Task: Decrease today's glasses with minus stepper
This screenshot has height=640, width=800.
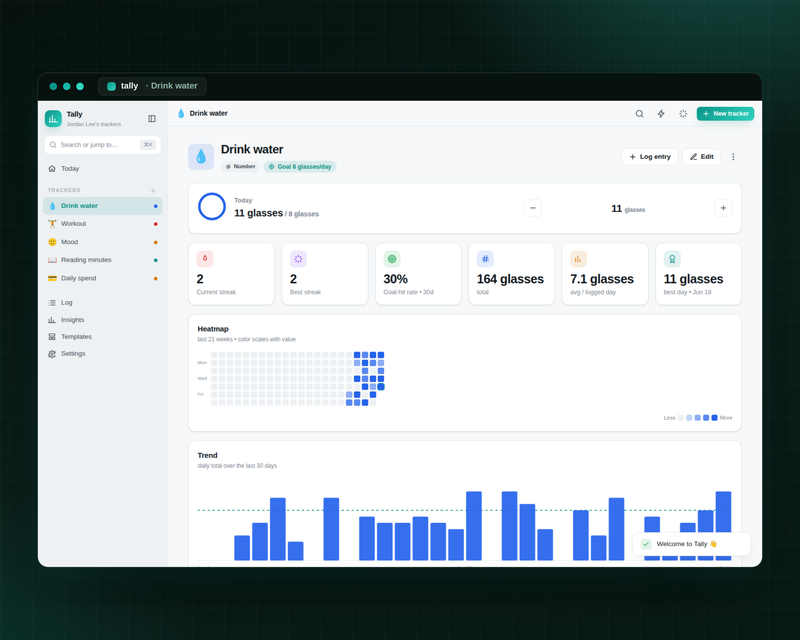Action: point(533,208)
